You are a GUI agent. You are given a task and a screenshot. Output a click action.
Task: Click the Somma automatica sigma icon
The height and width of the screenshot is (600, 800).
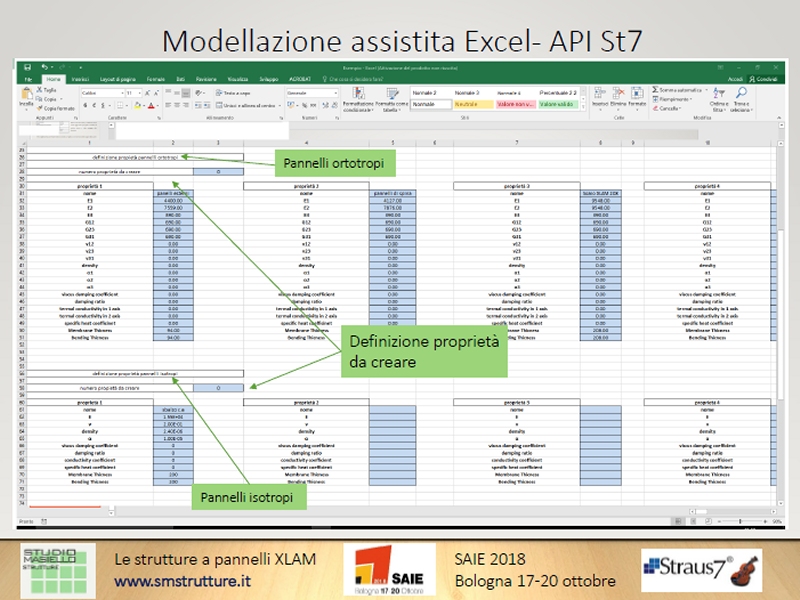(x=655, y=90)
